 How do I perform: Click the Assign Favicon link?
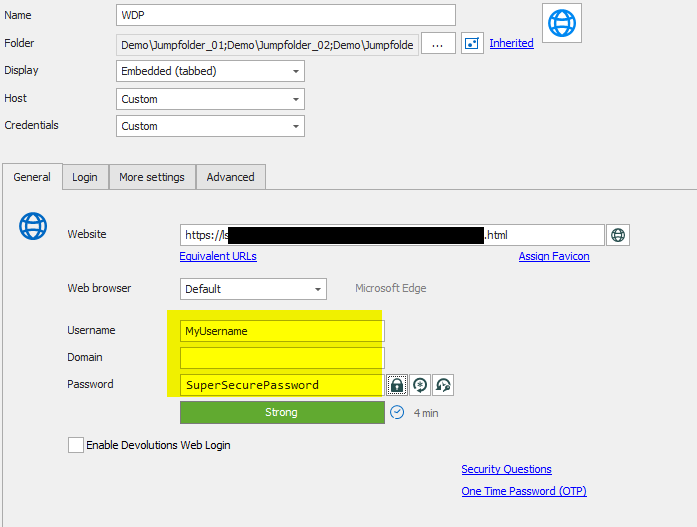pos(554,256)
